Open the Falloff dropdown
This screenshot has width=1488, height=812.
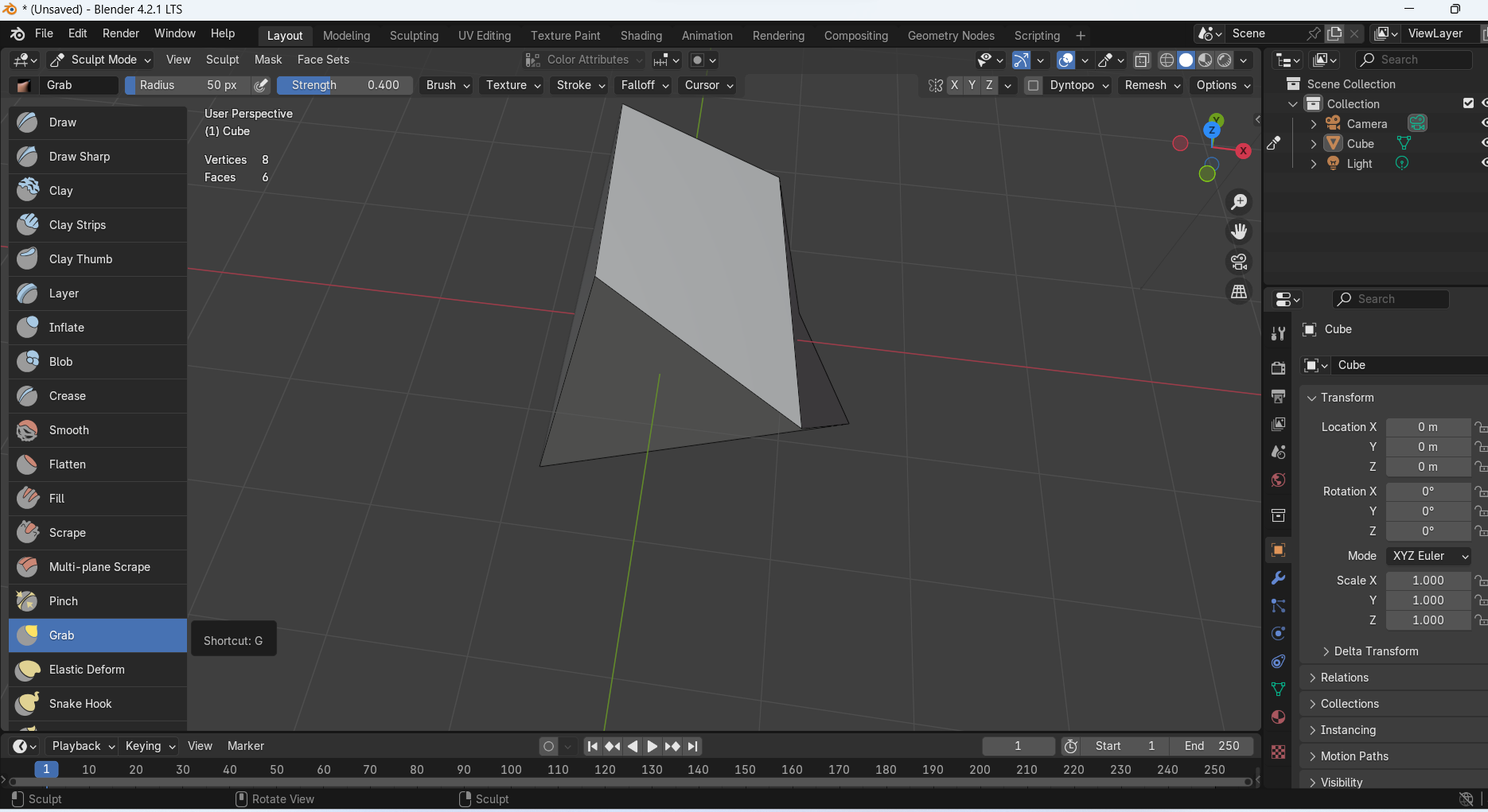pyautogui.click(x=644, y=85)
